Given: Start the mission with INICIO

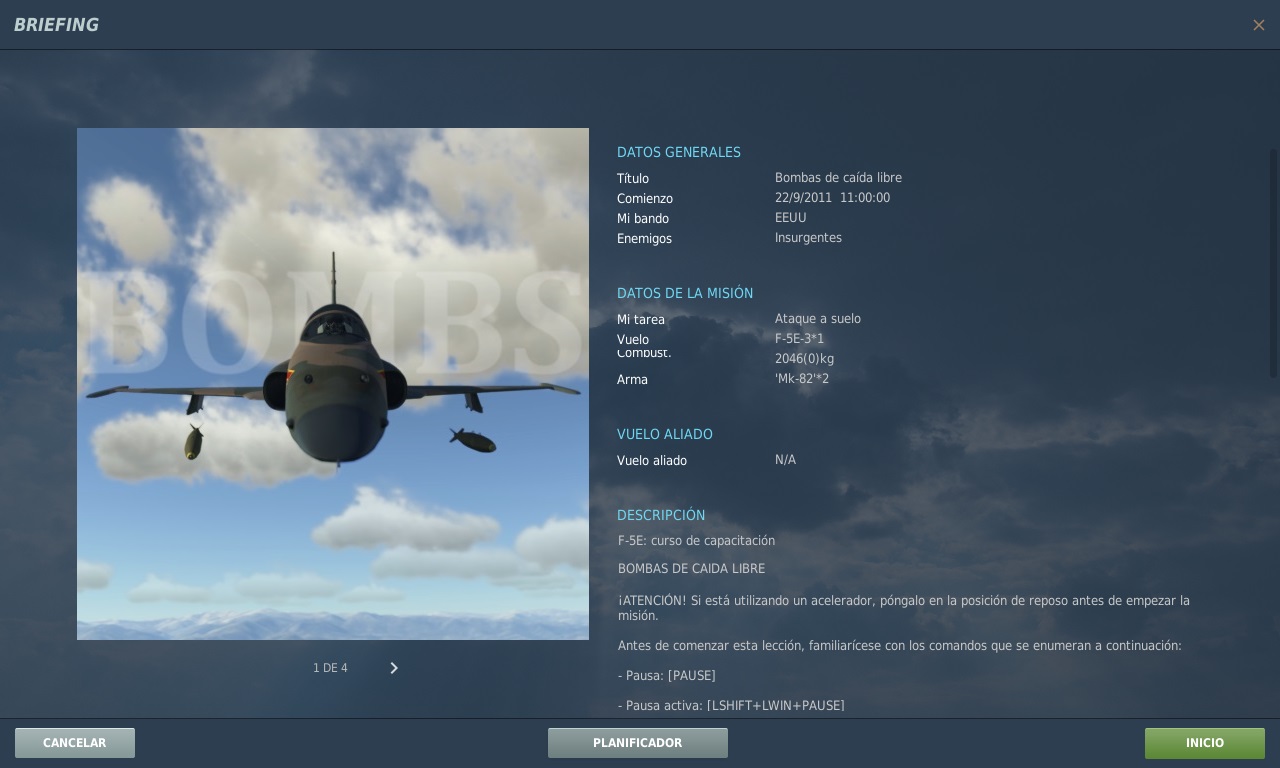Looking at the screenshot, I should [1204, 743].
